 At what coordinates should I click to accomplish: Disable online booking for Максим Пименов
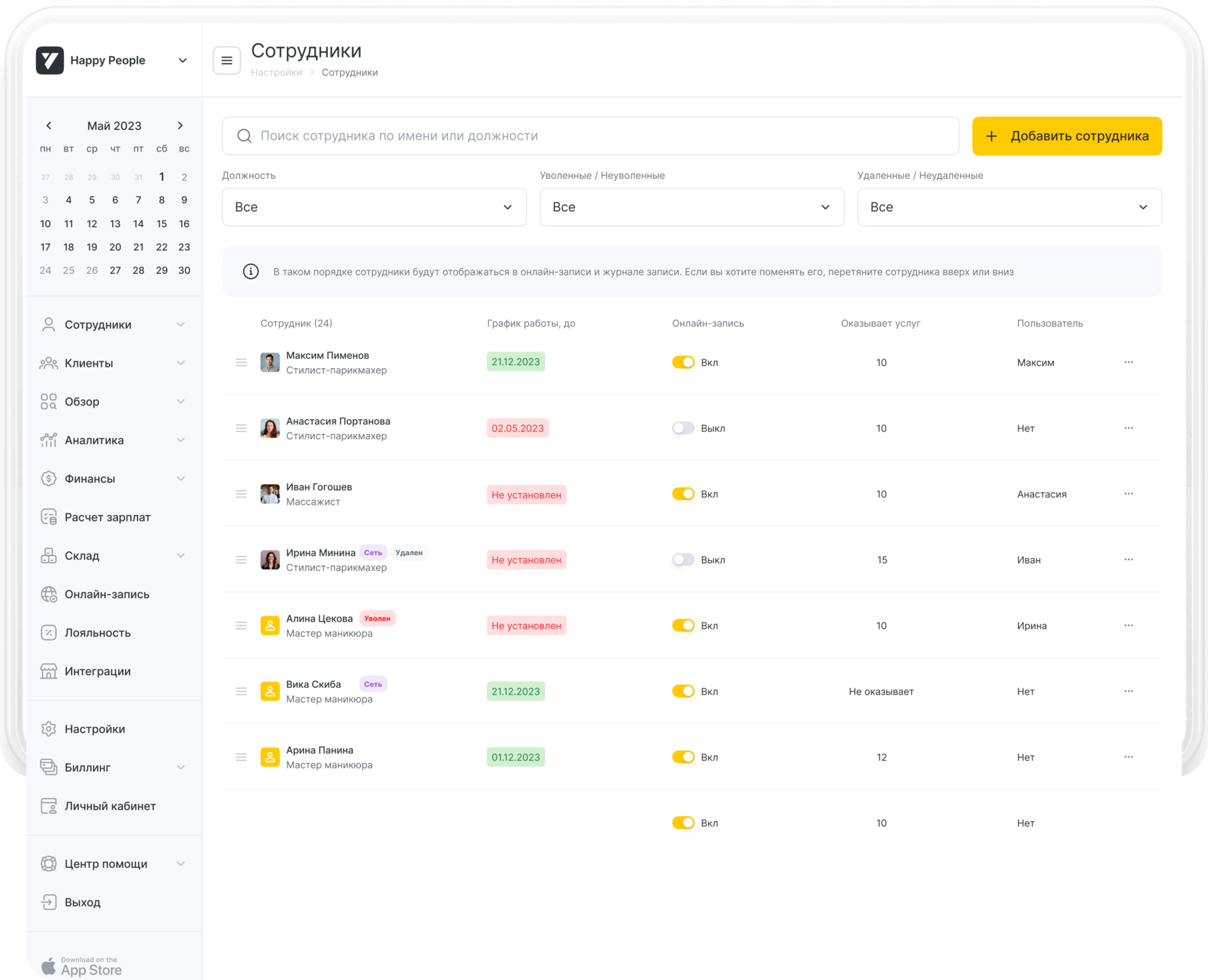coord(683,362)
